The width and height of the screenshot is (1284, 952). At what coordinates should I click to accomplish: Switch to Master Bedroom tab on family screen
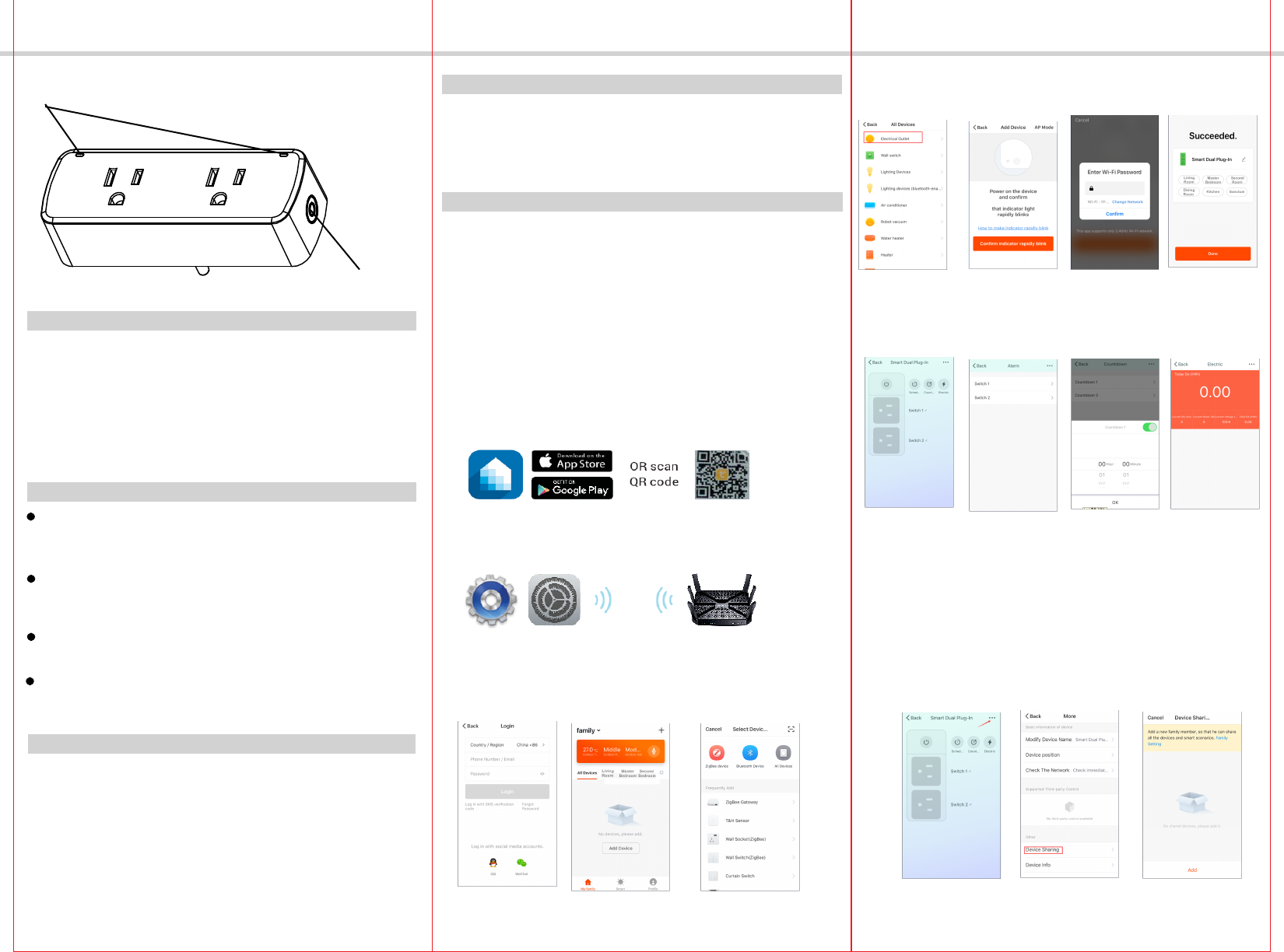[627, 773]
